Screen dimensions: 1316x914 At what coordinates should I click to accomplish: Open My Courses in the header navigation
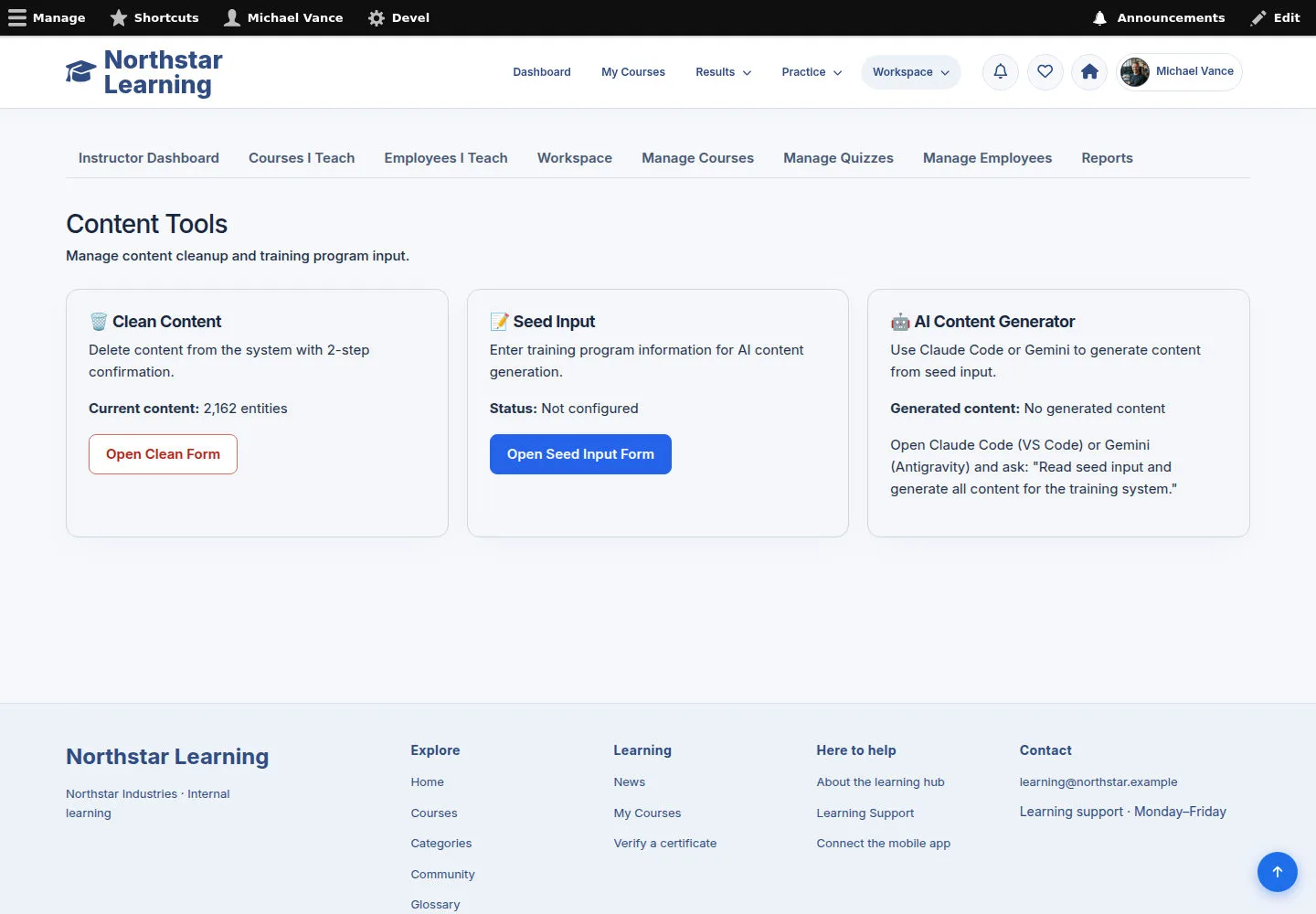pos(633,72)
